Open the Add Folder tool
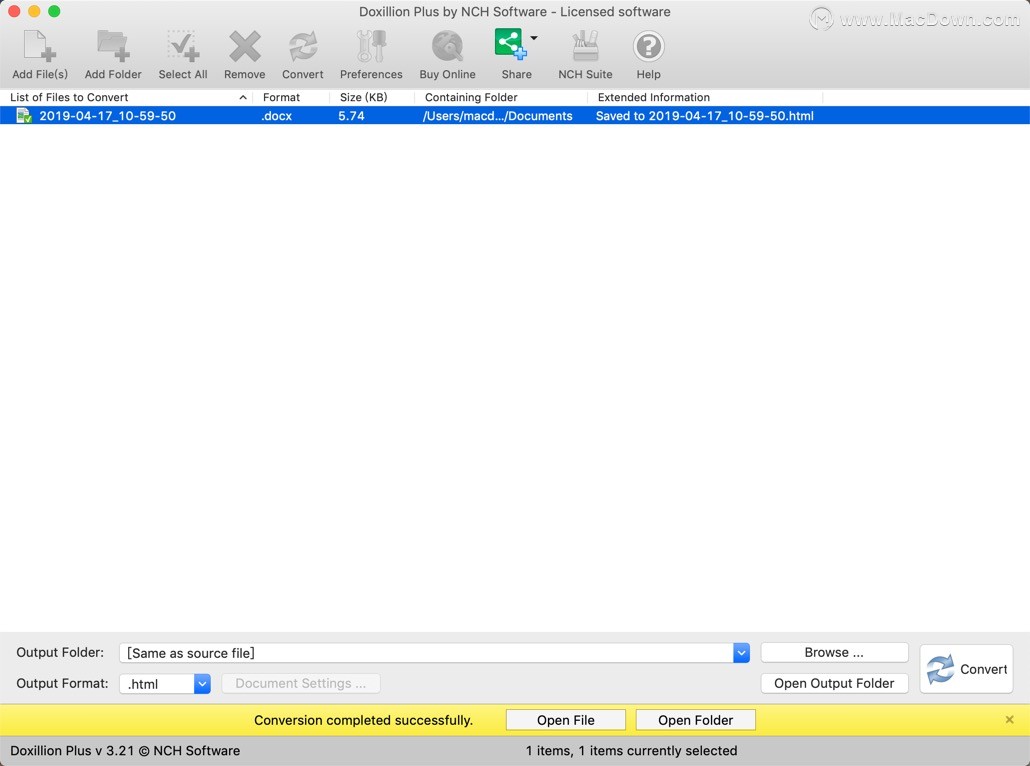The height and width of the screenshot is (766, 1030). click(x=113, y=47)
